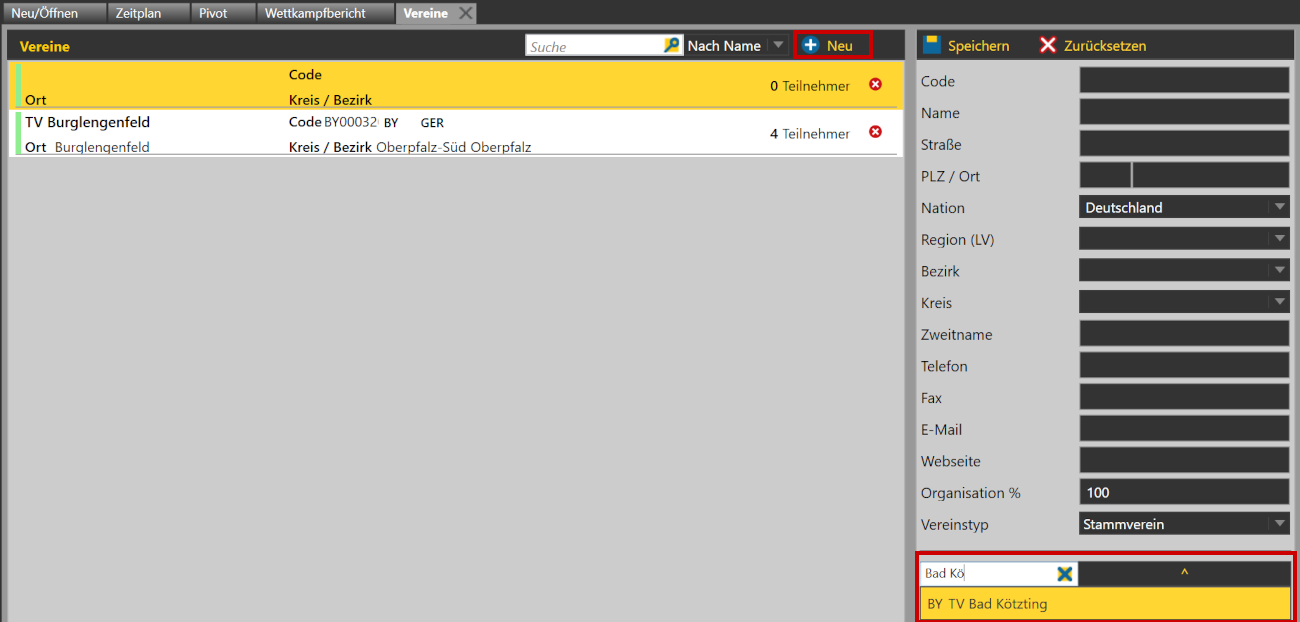Close the Vereine tab
Screen dimensions: 1300x622
(465, 13)
